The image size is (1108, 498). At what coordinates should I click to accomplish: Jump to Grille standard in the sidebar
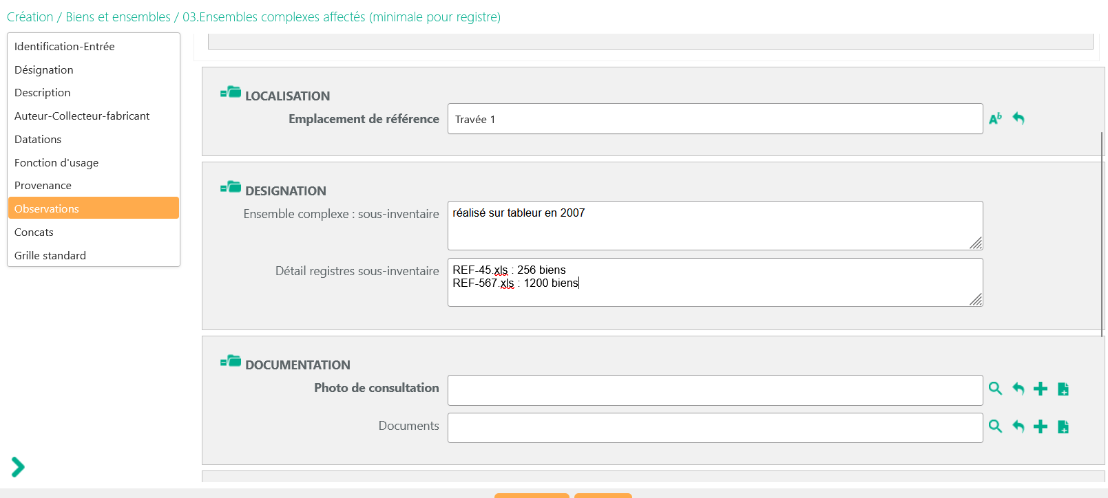[x=50, y=256]
